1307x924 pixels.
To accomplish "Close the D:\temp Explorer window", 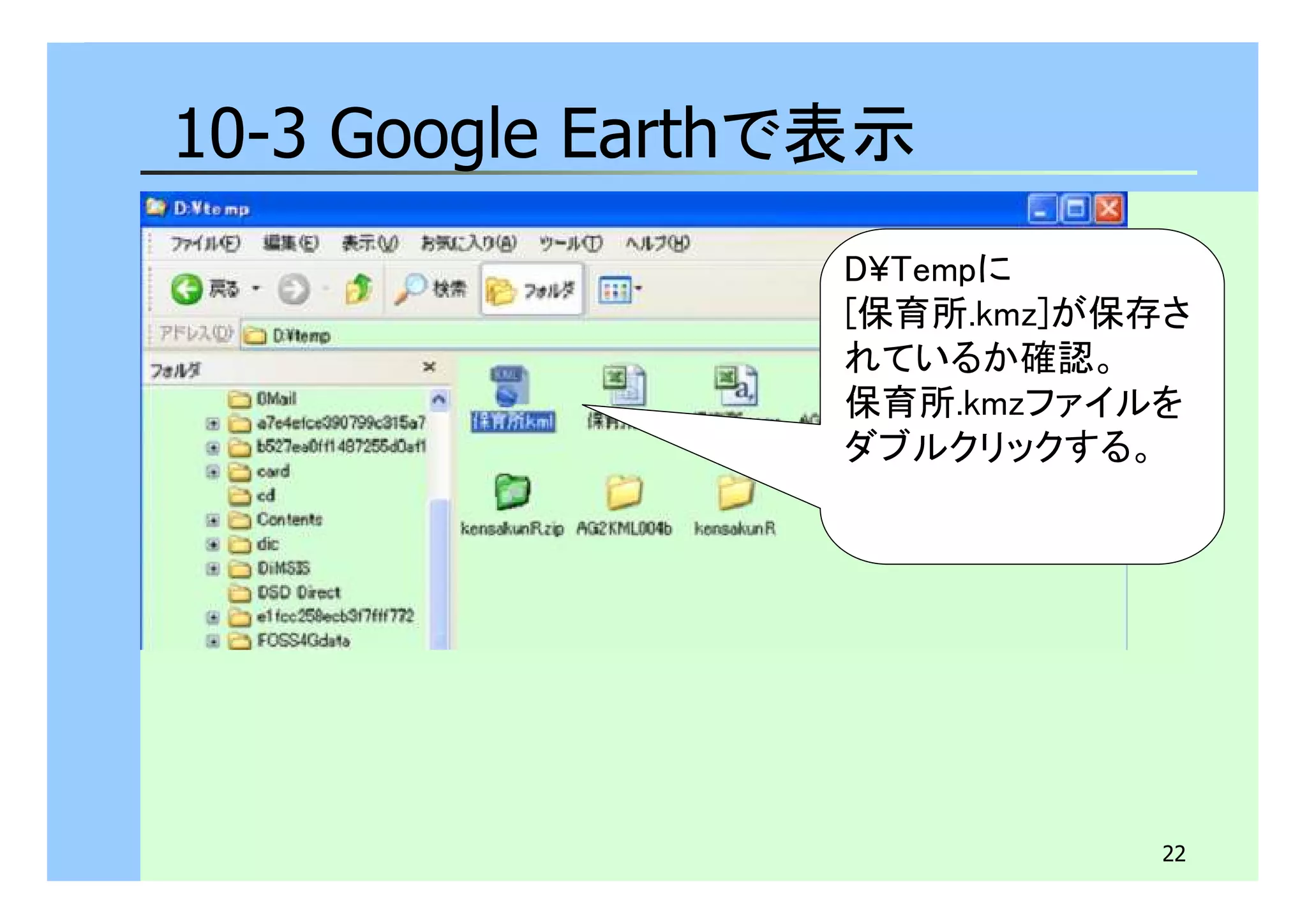I will click(x=1109, y=209).
